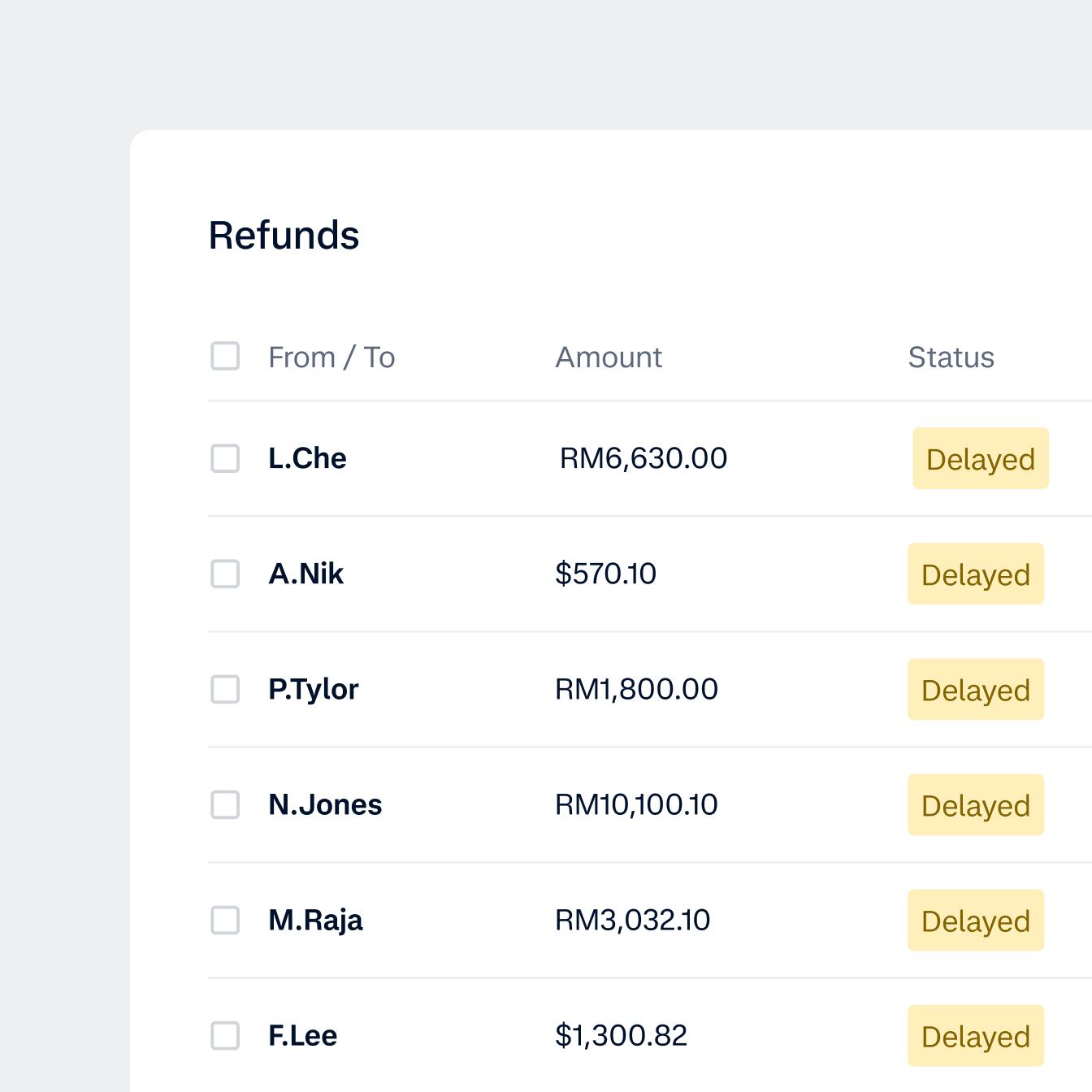Check the checkbox next to M.Raja
This screenshot has width=1092, height=1092.
pyautogui.click(x=225, y=920)
